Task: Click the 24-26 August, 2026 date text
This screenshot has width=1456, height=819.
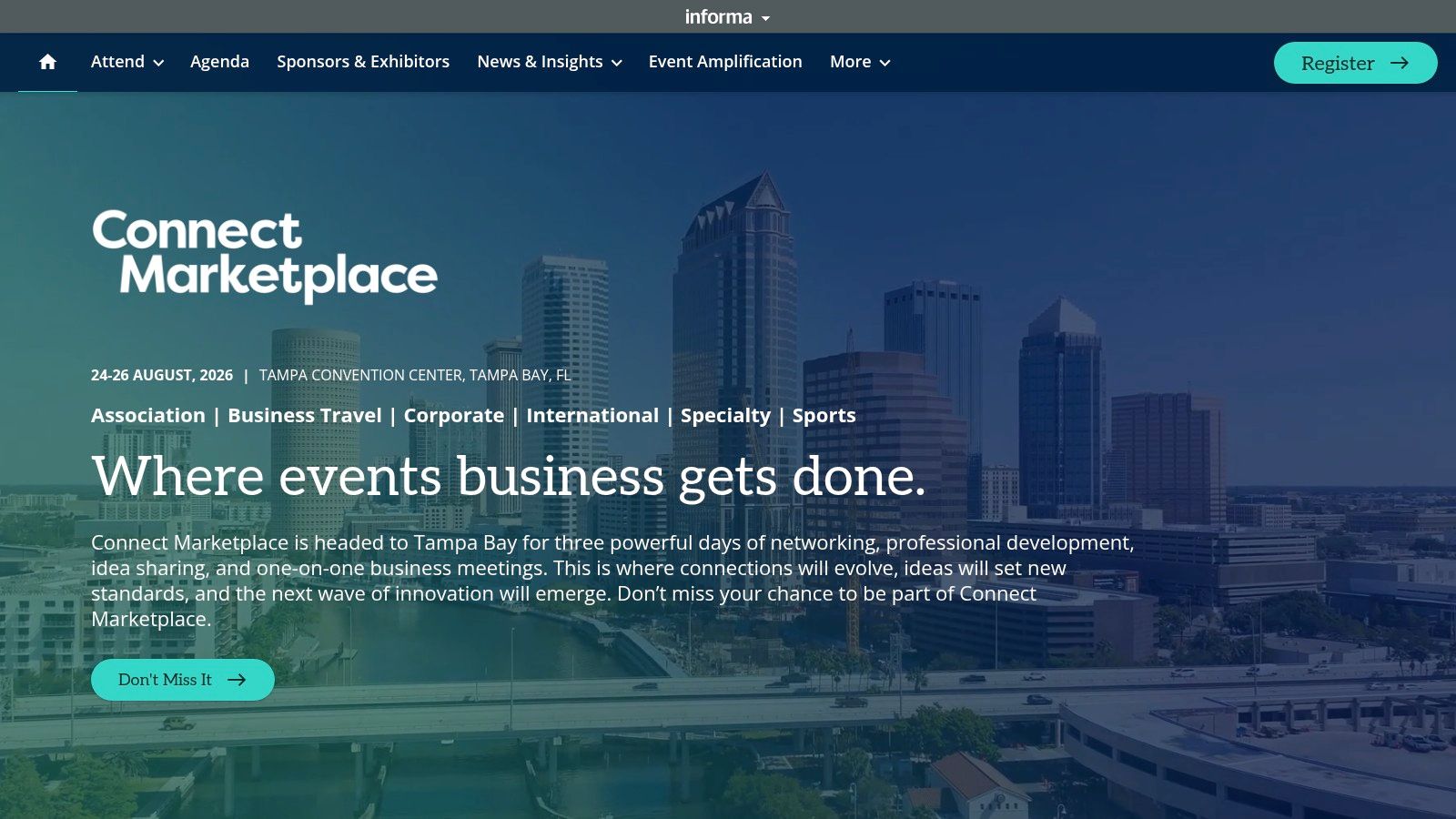Action: pos(162,375)
